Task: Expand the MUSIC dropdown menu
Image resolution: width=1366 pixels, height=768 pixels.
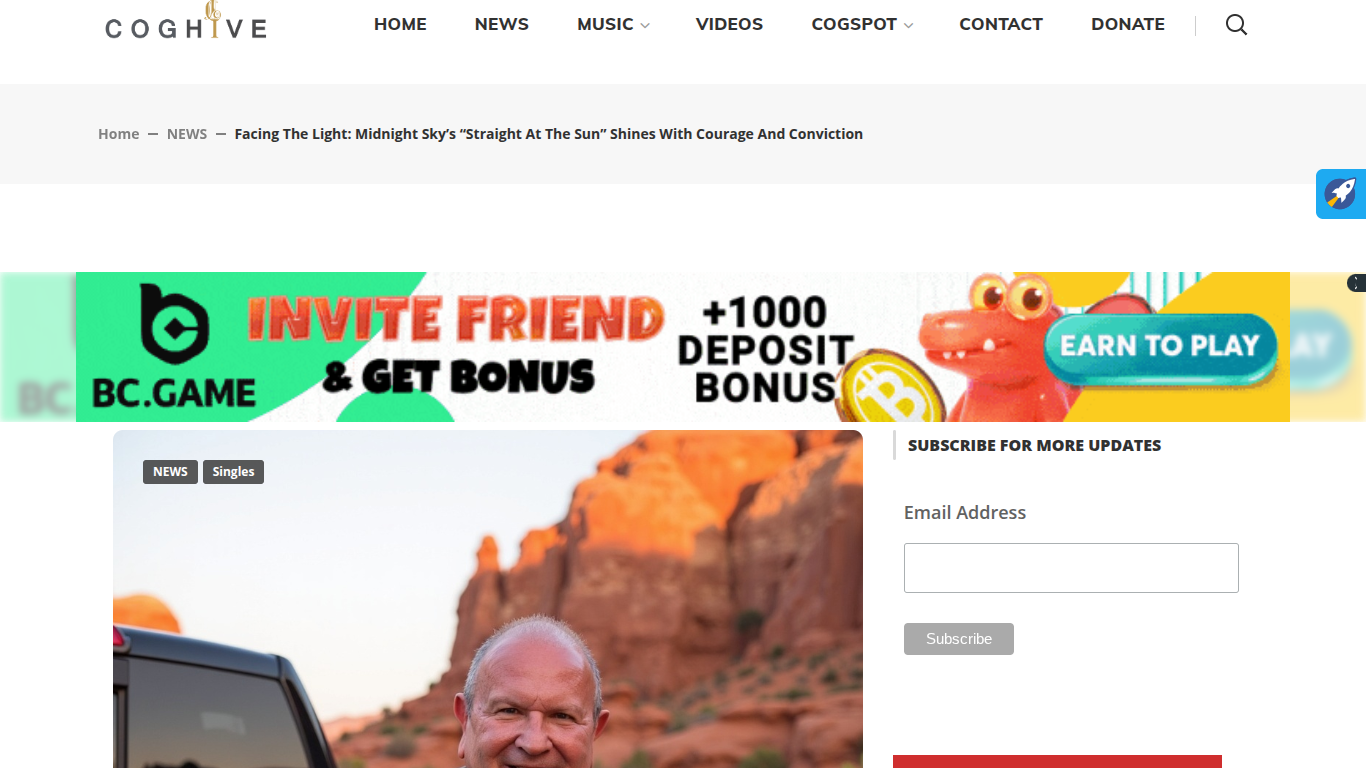Action: point(613,24)
